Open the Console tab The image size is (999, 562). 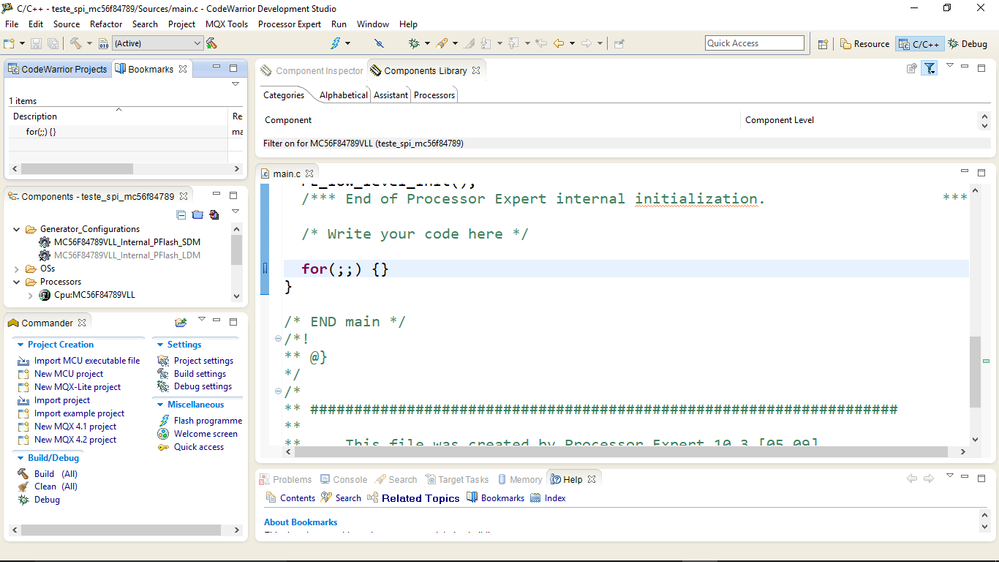tap(343, 480)
